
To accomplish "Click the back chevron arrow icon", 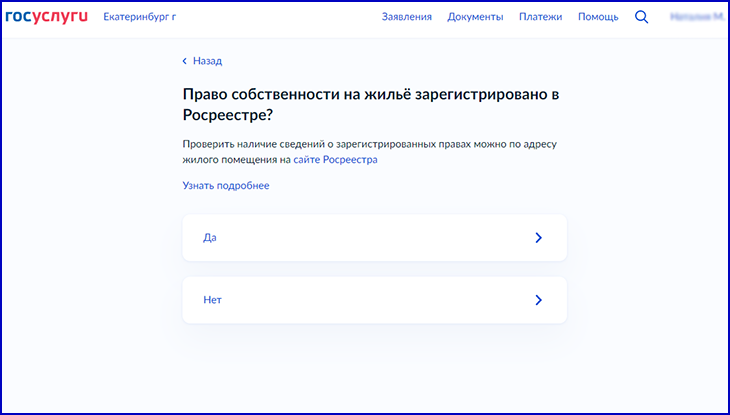I will (x=185, y=61).
